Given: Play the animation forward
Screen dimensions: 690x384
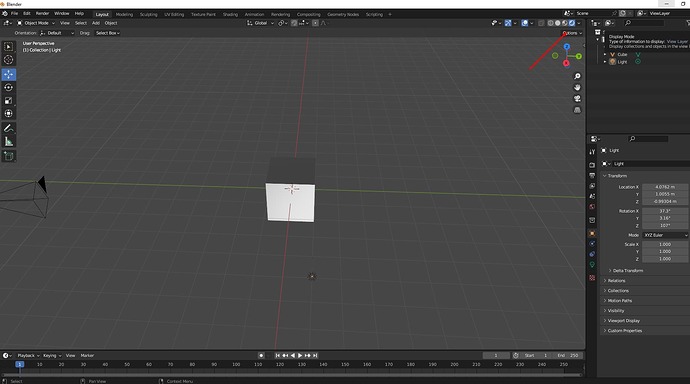Looking at the screenshot, I should (x=300, y=355).
